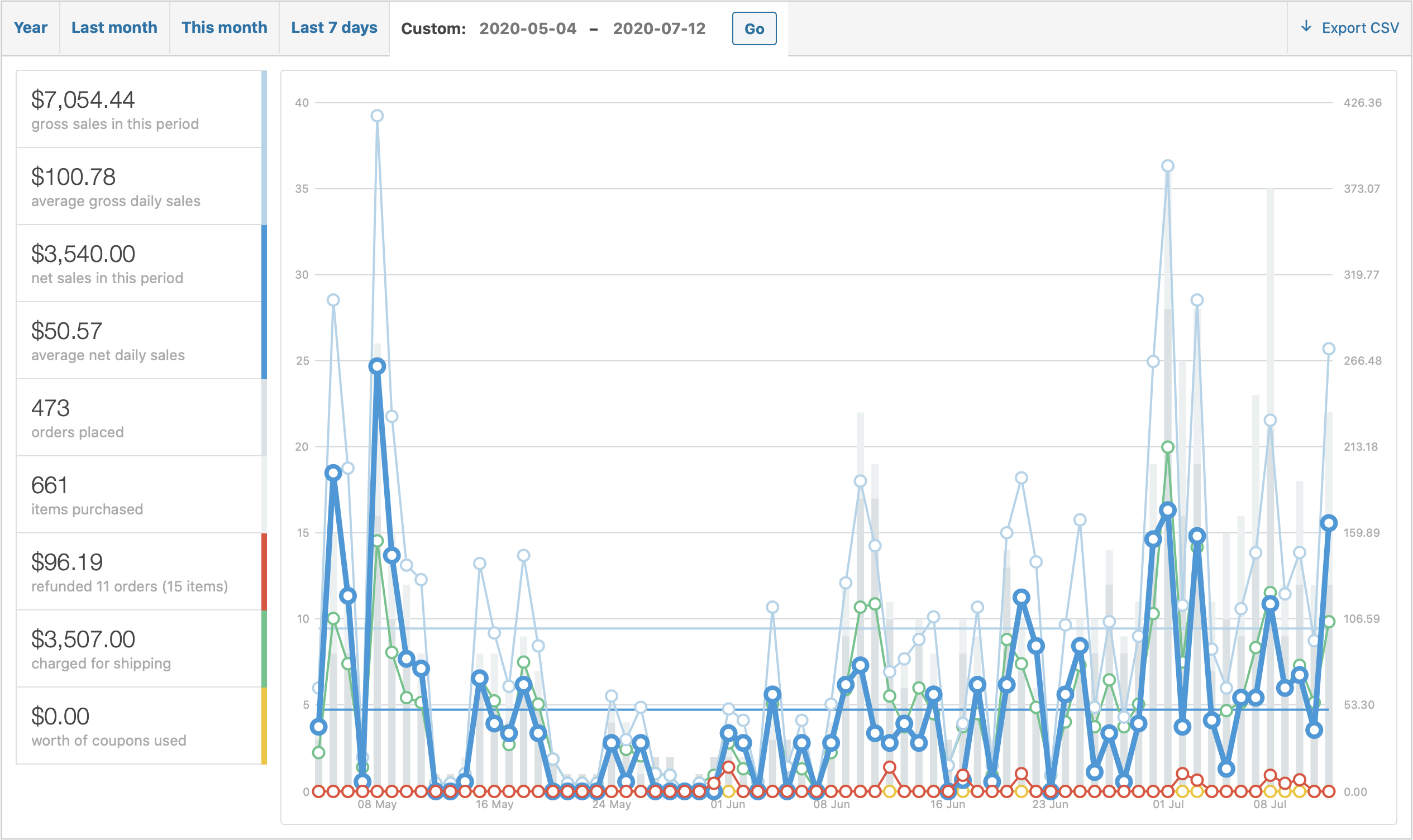Edit the start date field 2020-05-04
1413x840 pixels.
(x=527, y=29)
